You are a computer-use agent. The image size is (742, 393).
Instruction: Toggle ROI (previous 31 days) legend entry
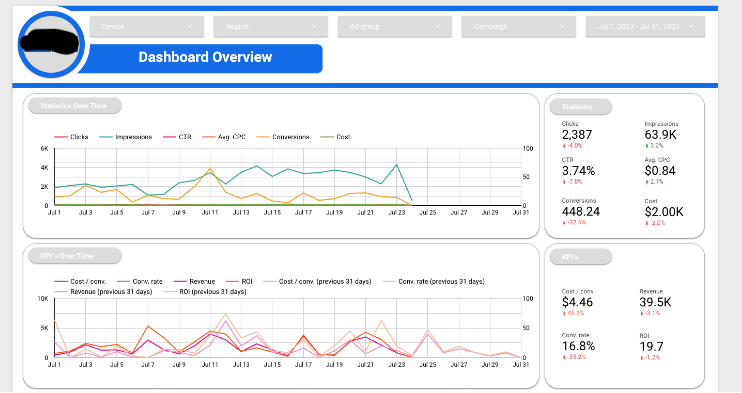pos(205,292)
